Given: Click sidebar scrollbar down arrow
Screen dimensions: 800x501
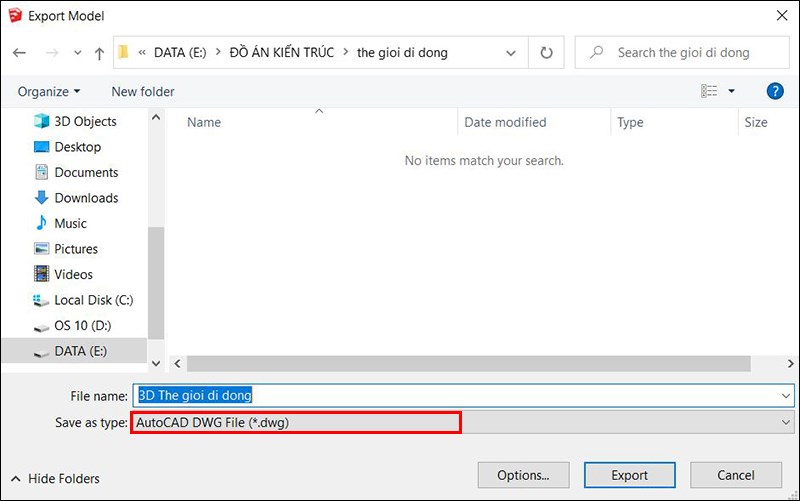Looking at the screenshot, I should [x=156, y=364].
